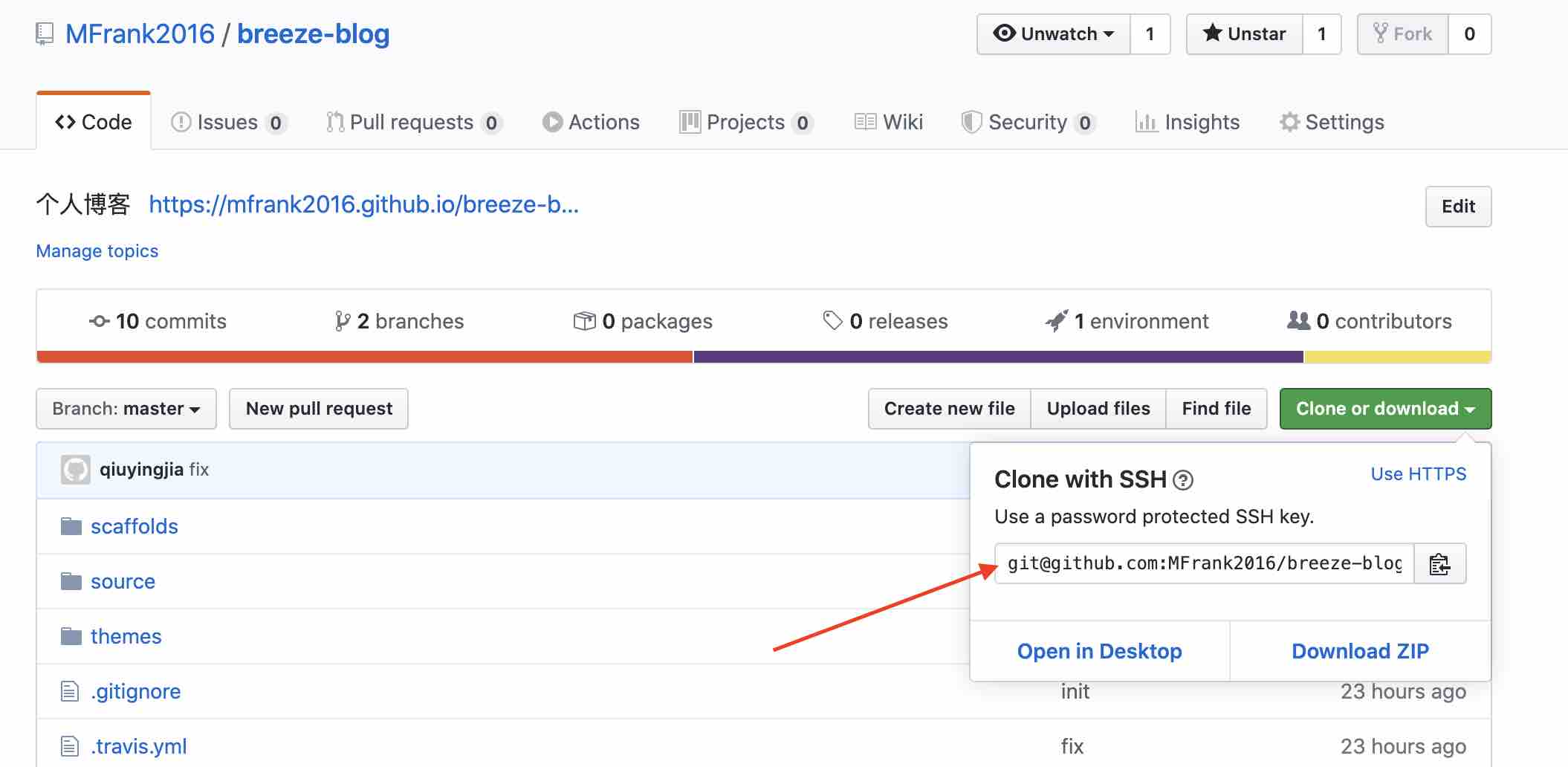Open the Settings tab
This screenshot has width=1568, height=767.
tap(1332, 122)
